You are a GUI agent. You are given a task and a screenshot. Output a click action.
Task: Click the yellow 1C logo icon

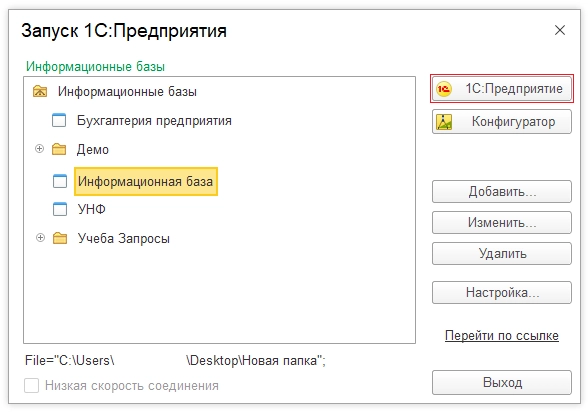pos(444,89)
